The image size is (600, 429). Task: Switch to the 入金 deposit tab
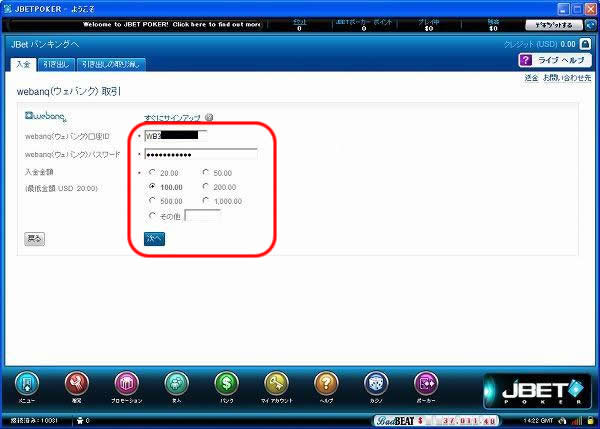pos(23,64)
